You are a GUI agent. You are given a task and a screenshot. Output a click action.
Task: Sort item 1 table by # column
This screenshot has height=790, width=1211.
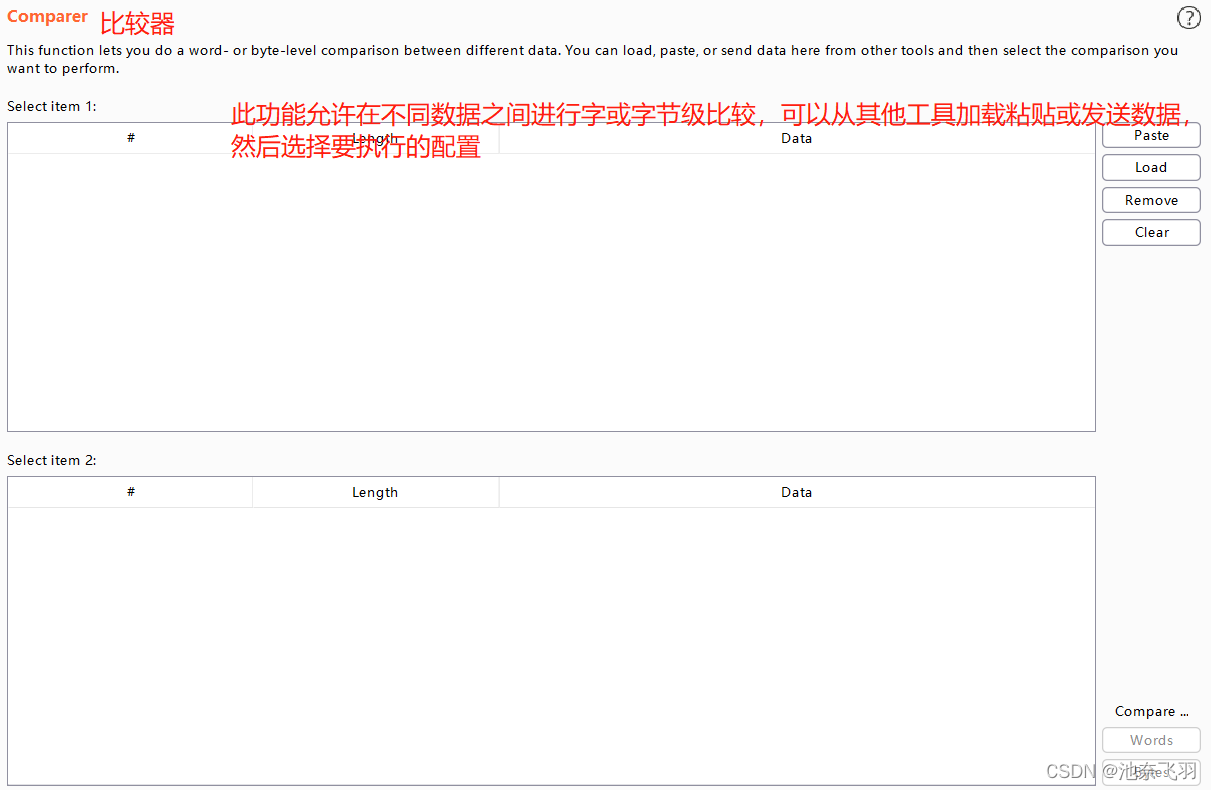pyautogui.click(x=130, y=138)
